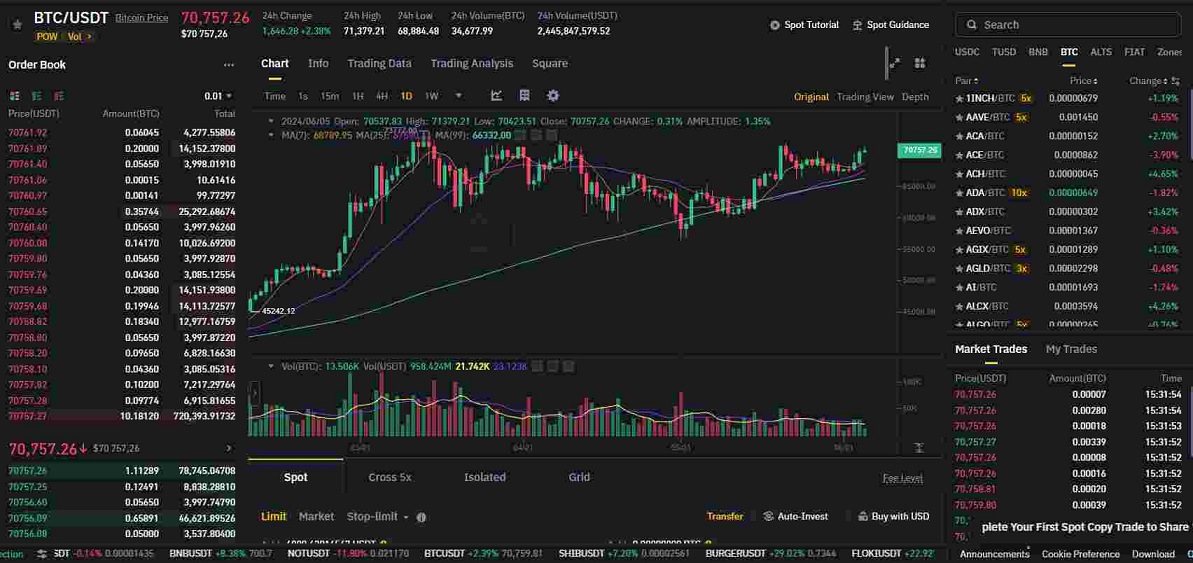Open the chart strategy book icon
Image resolution: width=1193 pixels, height=563 pixels.
(x=524, y=96)
